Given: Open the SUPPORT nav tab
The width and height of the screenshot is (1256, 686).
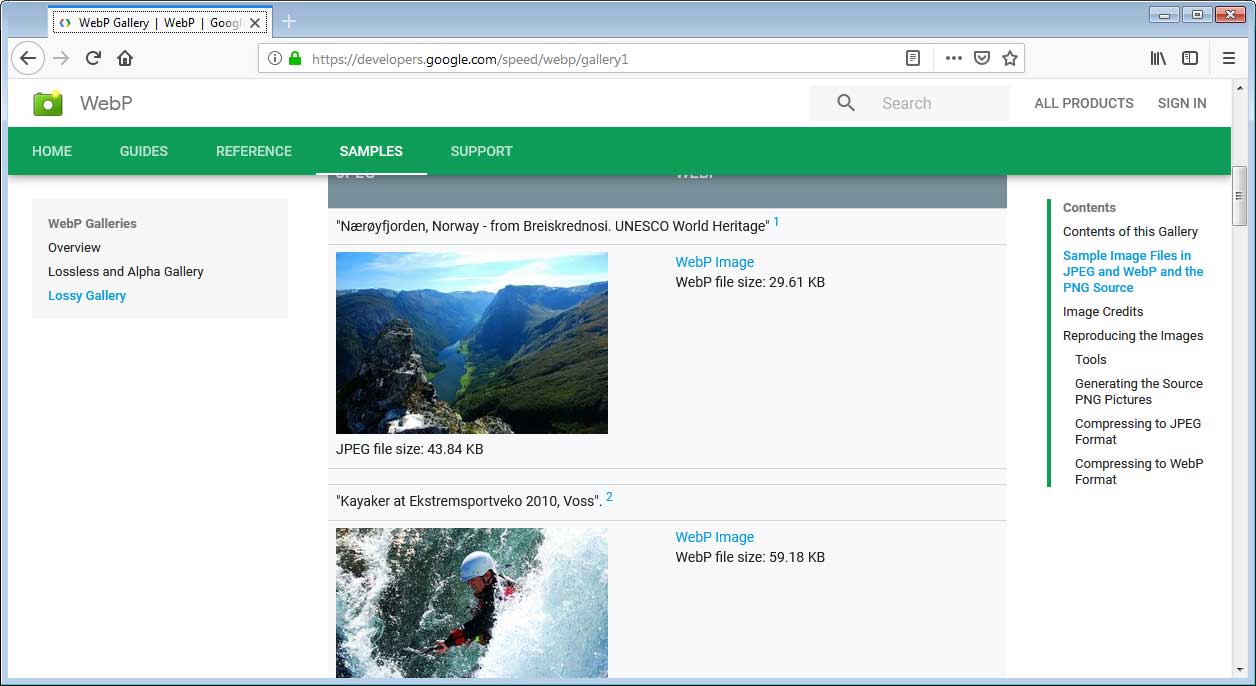Looking at the screenshot, I should point(481,151).
